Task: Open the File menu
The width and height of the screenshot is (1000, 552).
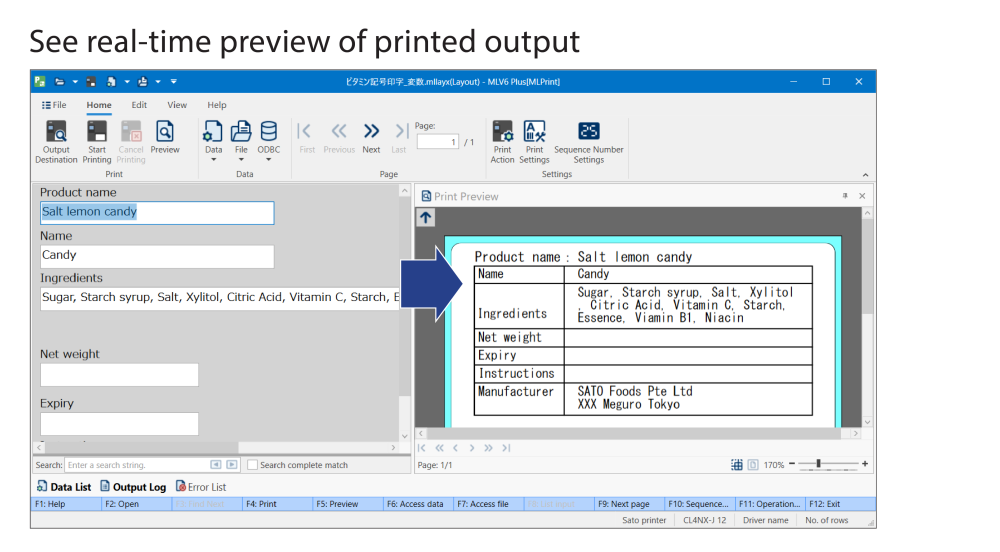Action: pos(54,105)
